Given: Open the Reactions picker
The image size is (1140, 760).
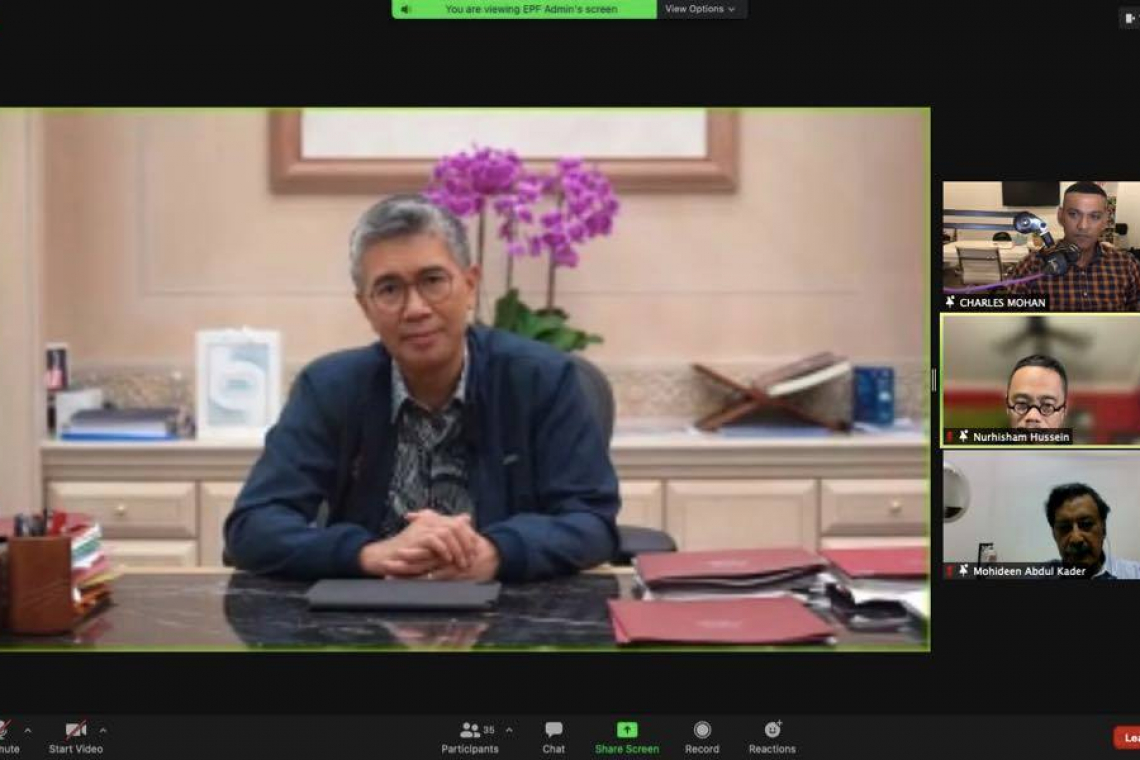Looking at the screenshot, I should (x=770, y=735).
